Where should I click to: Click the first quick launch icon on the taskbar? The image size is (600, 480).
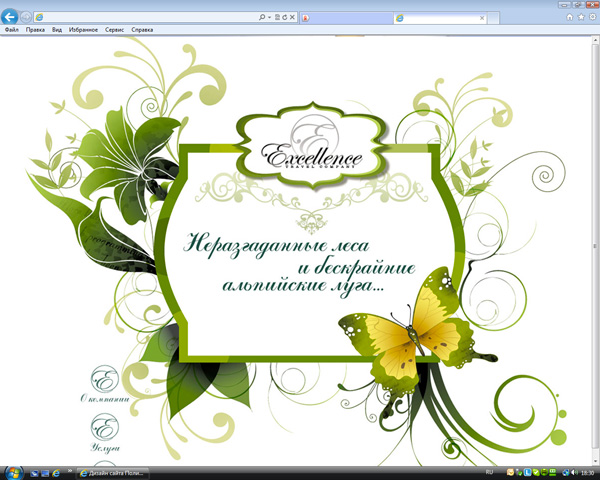coord(34,473)
